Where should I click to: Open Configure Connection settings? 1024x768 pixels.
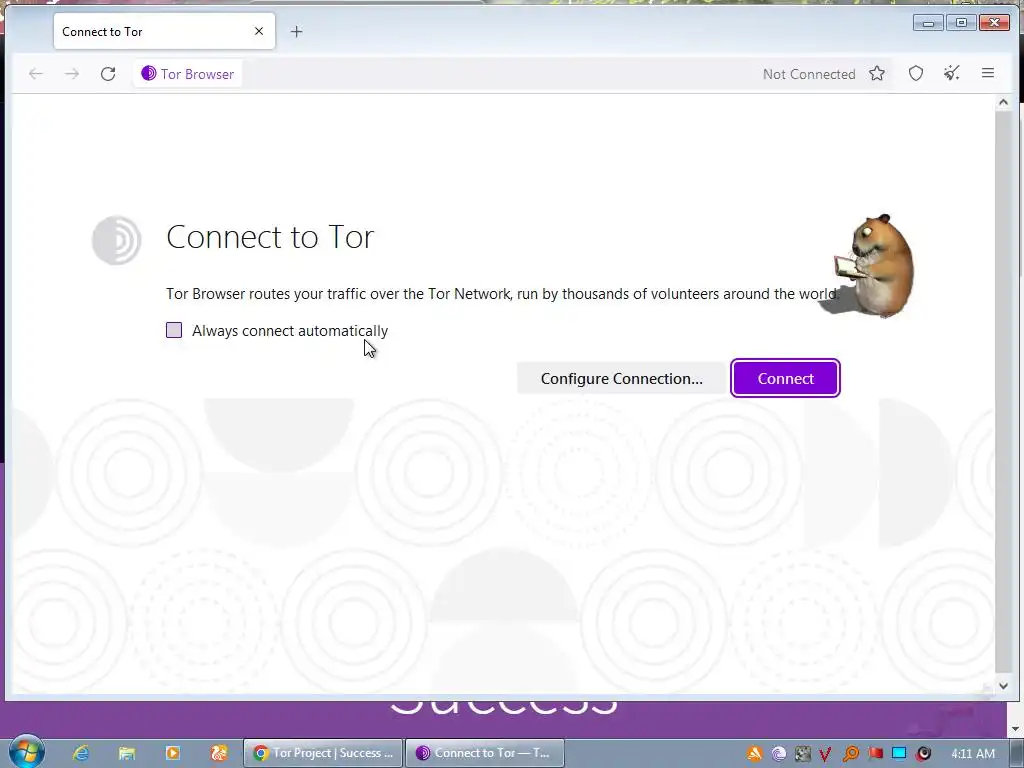(x=621, y=378)
